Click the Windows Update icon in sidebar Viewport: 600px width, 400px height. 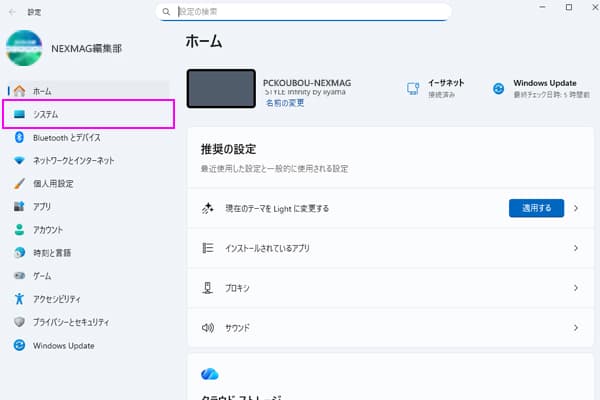tap(19, 345)
